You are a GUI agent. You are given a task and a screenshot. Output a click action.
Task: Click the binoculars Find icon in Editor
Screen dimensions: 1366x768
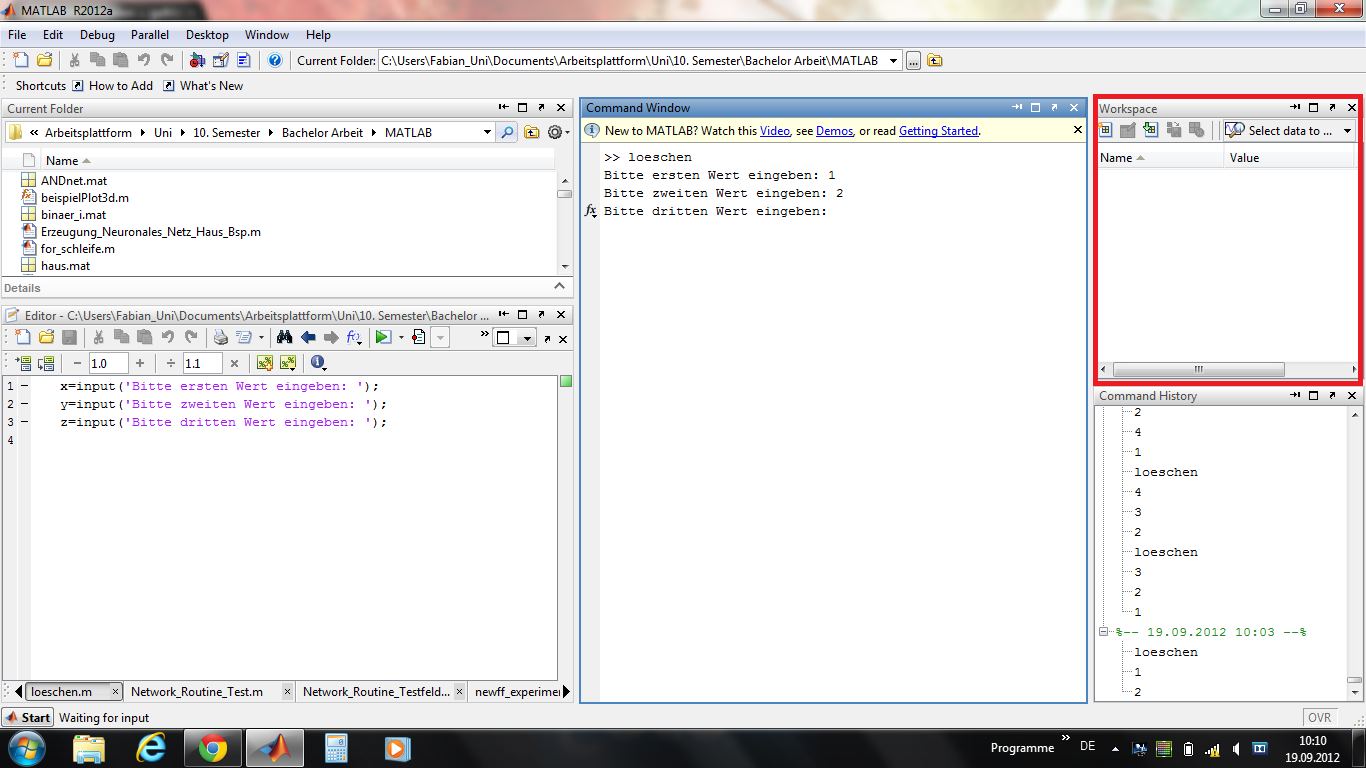284,338
